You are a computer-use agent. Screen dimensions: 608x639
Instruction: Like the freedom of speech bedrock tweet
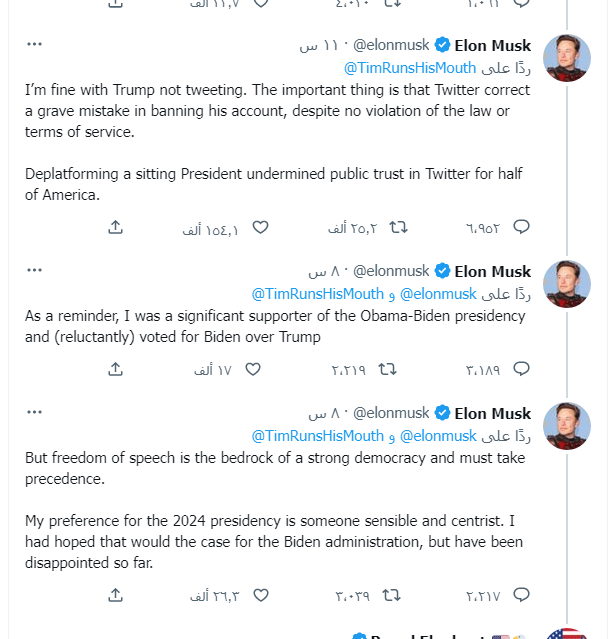click(260, 596)
